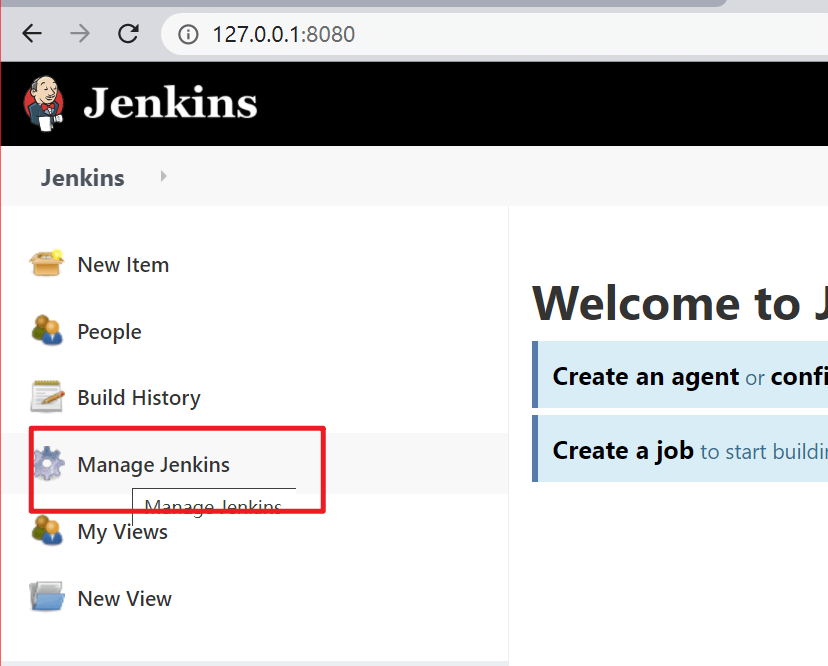Click the Manage Jenkins gear icon
This screenshot has width=828, height=666.
pos(49,463)
